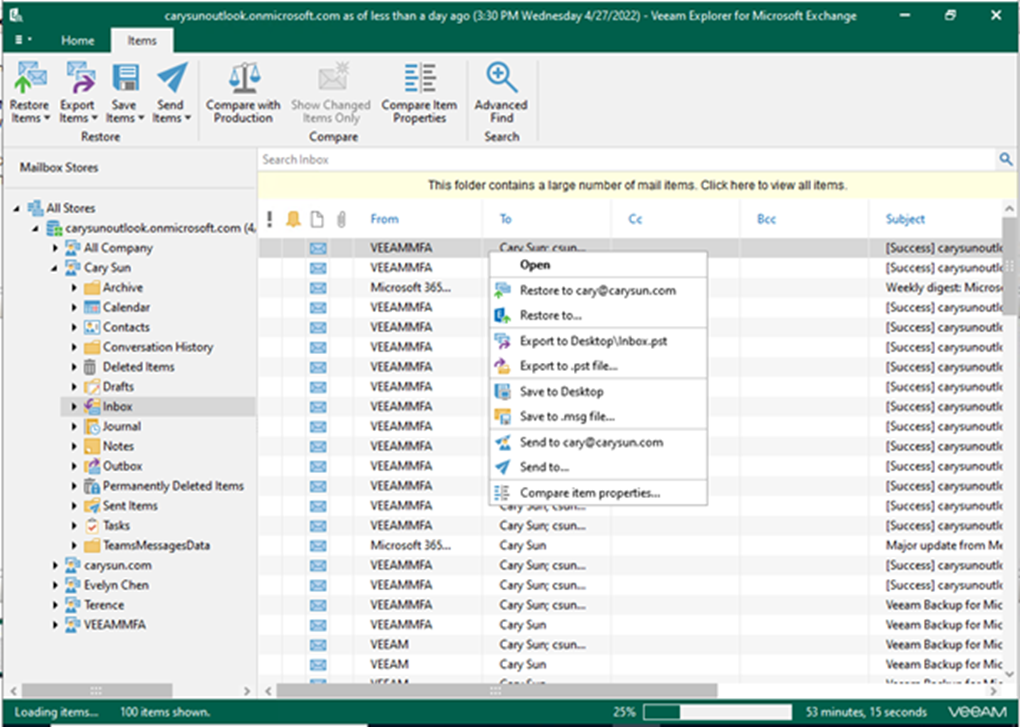
Task: Select Save to .msg file...
Action: (598, 416)
